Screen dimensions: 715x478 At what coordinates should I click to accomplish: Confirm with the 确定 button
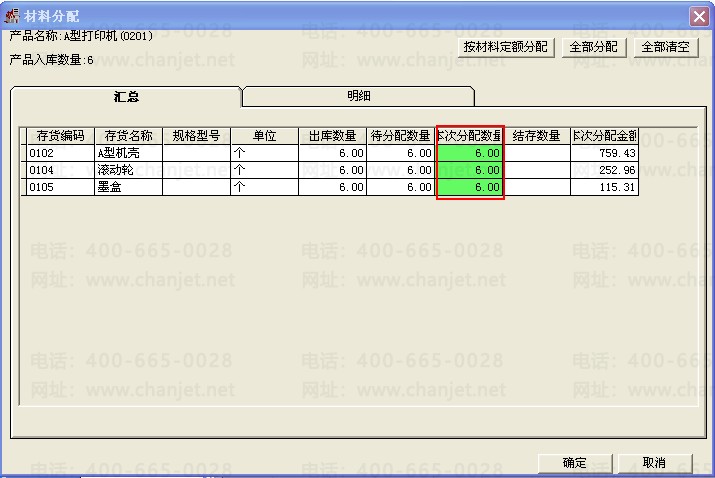pyautogui.click(x=575, y=463)
